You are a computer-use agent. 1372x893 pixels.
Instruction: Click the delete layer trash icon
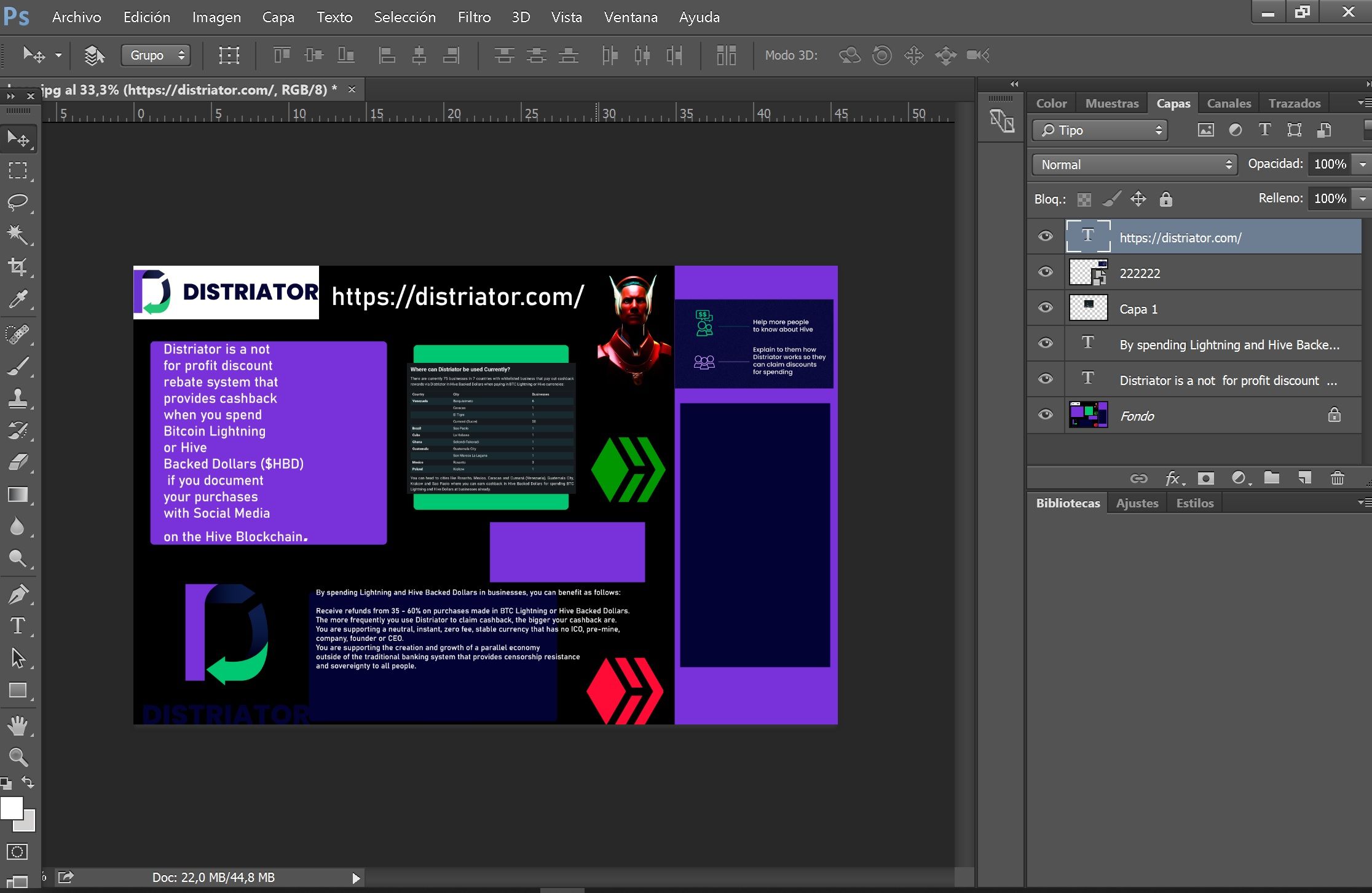[x=1337, y=478]
